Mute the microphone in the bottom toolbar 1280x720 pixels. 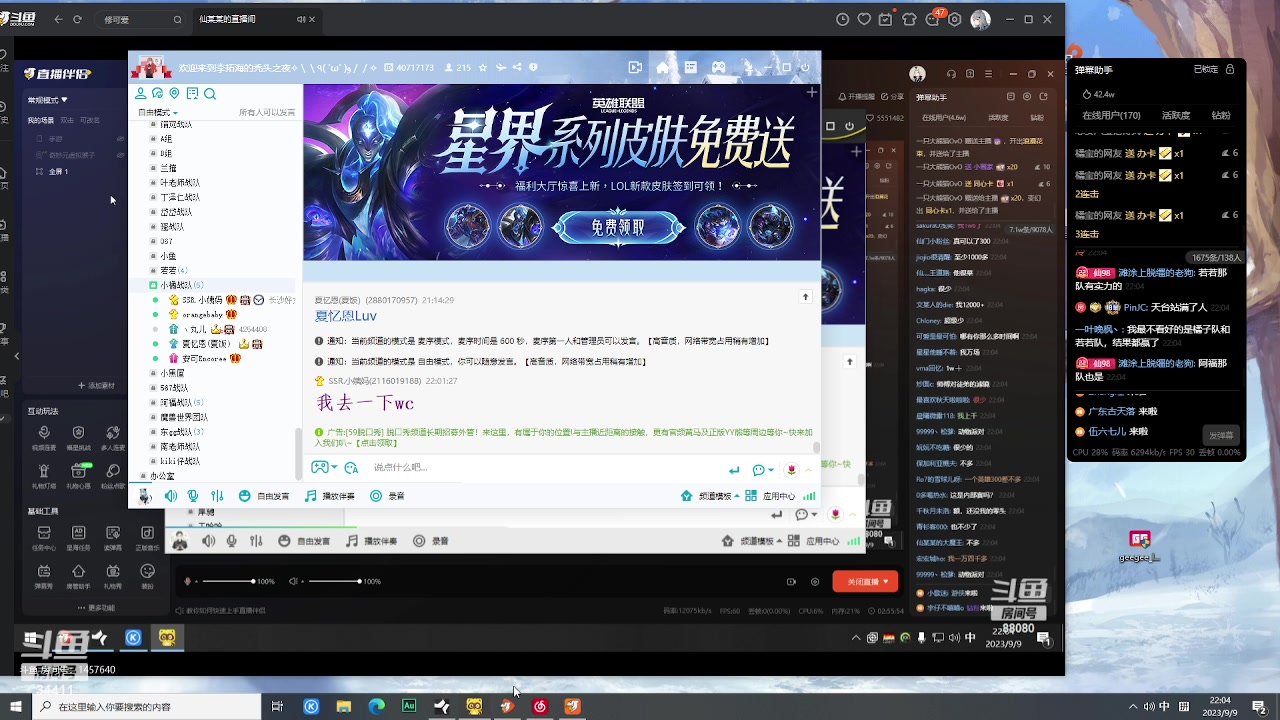coord(231,541)
